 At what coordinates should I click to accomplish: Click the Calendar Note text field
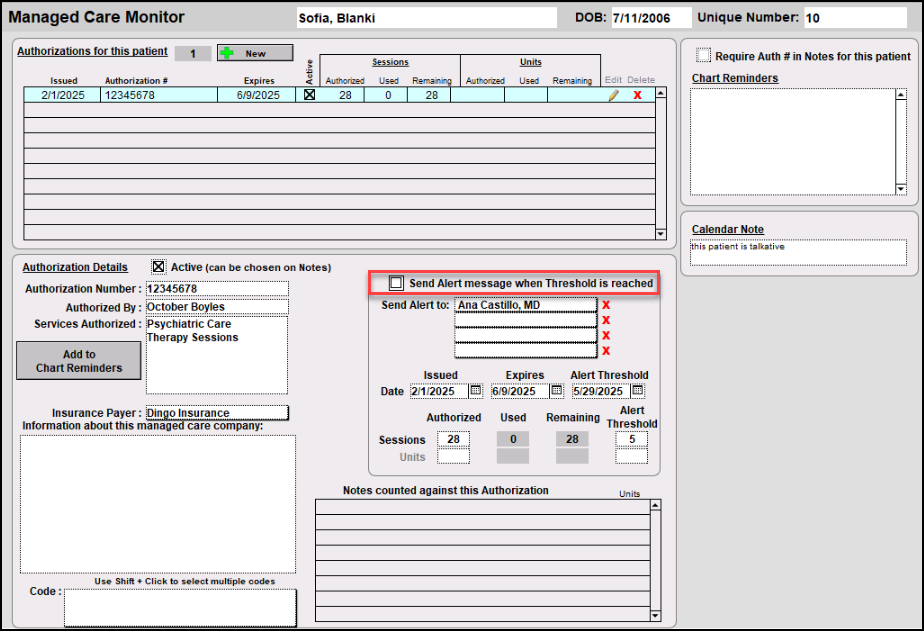pyautogui.click(x=798, y=253)
